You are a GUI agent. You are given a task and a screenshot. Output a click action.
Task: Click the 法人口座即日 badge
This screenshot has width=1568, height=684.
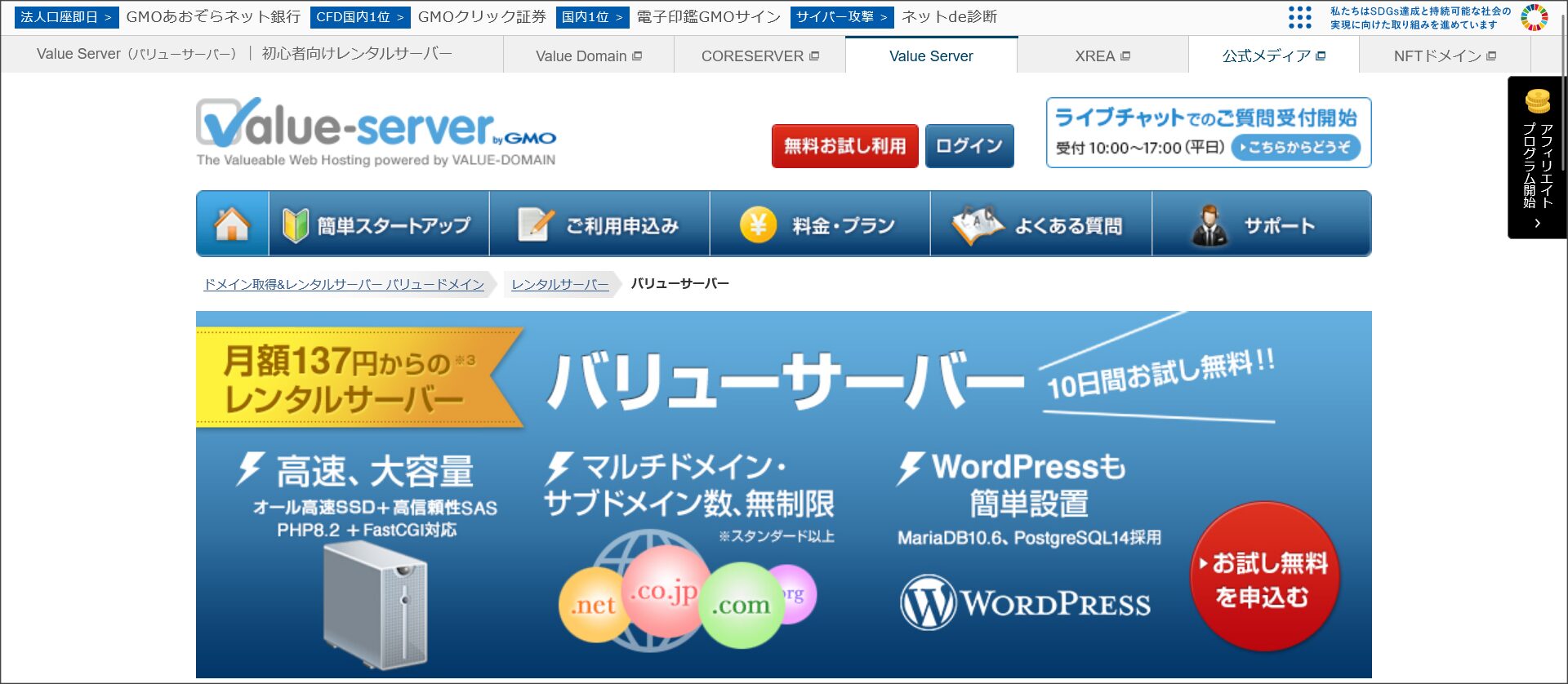tap(66, 17)
